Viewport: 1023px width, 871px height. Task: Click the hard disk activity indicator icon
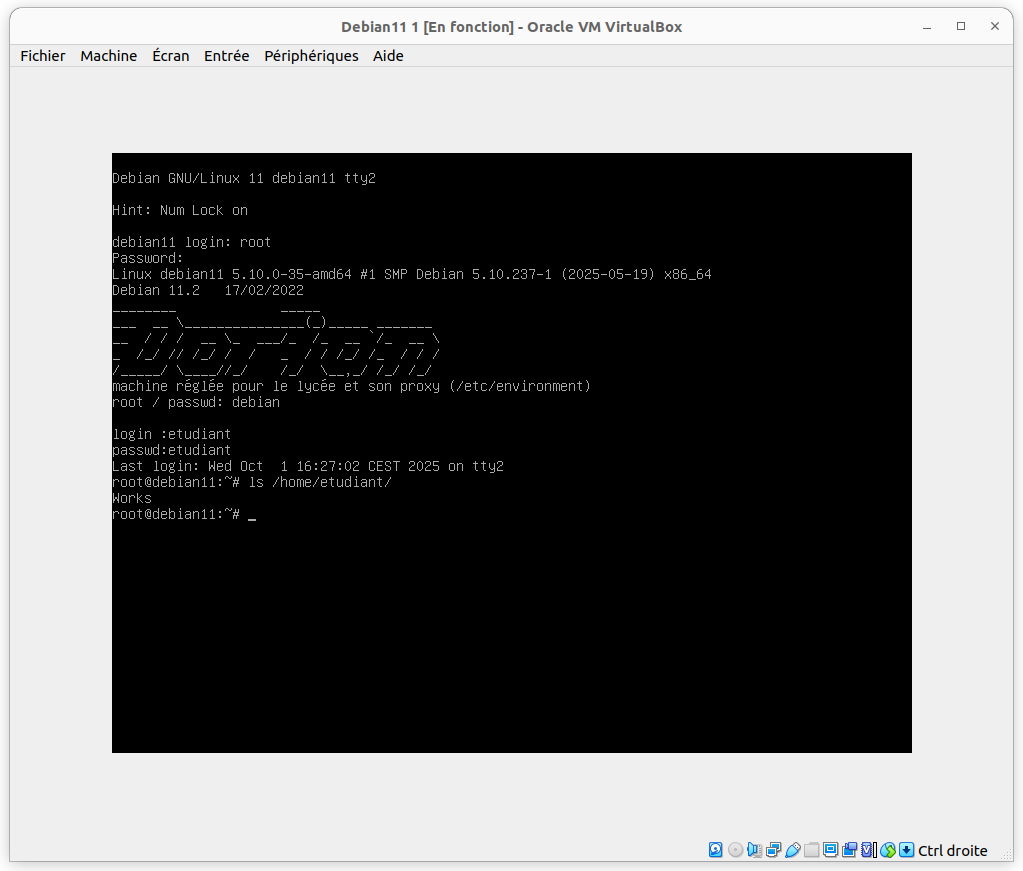click(716, 850)
